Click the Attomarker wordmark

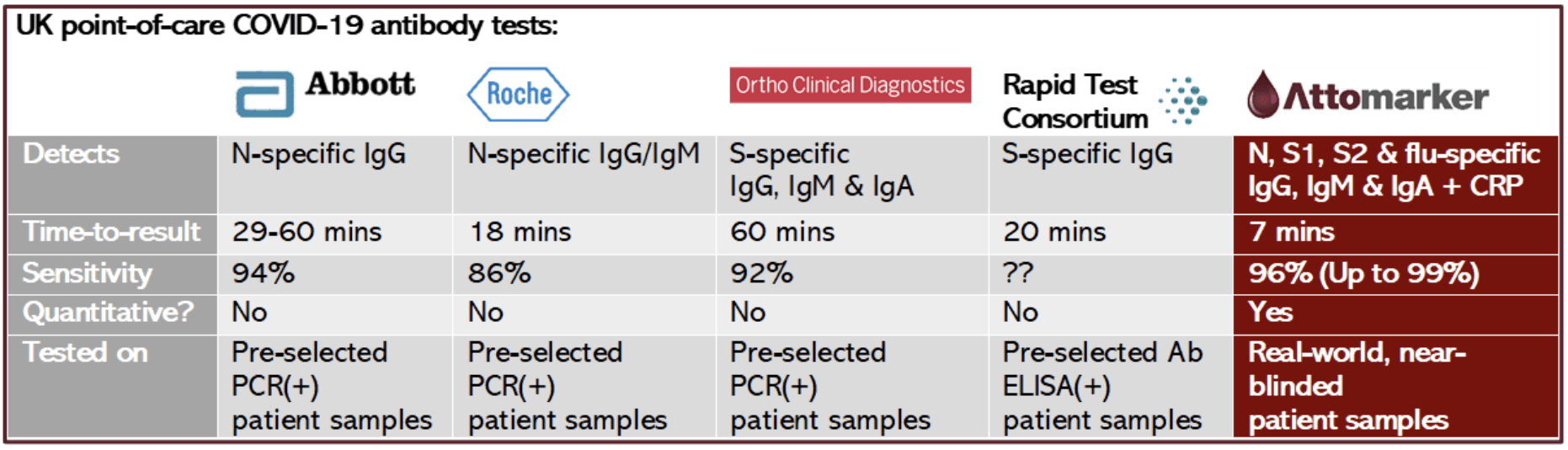pos(1386,98)
